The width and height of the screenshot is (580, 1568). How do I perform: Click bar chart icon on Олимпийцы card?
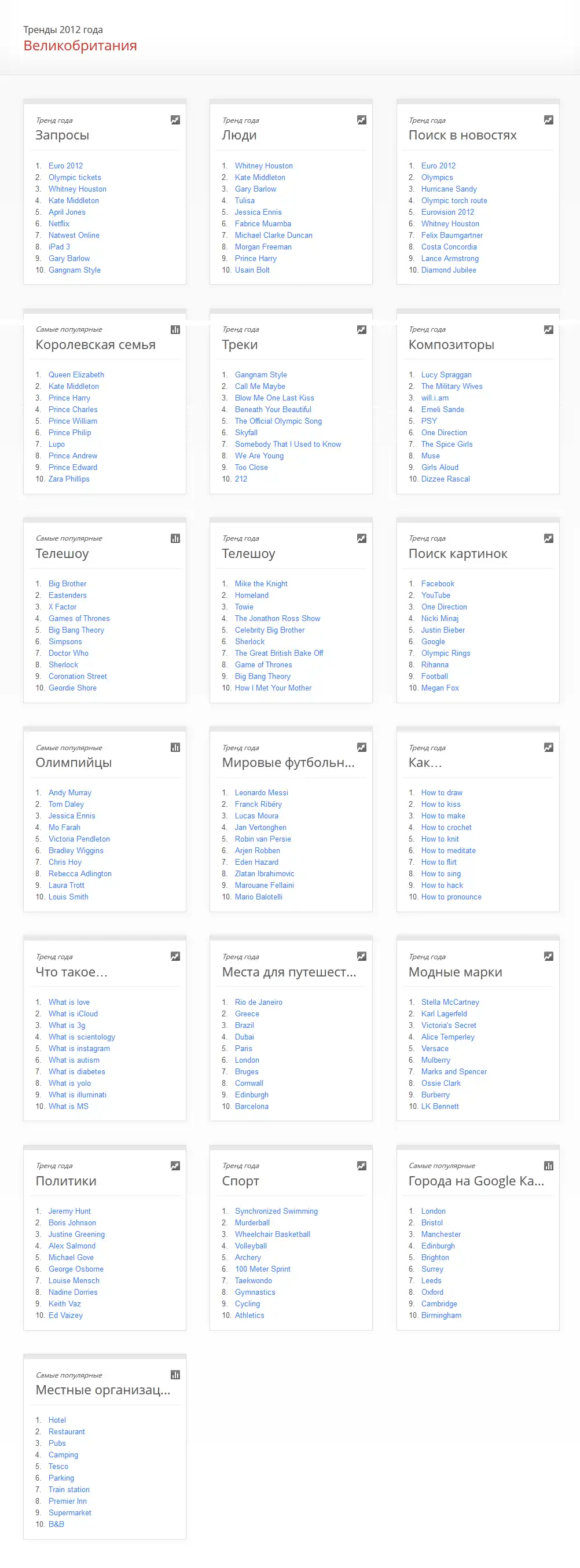[175, 747]
